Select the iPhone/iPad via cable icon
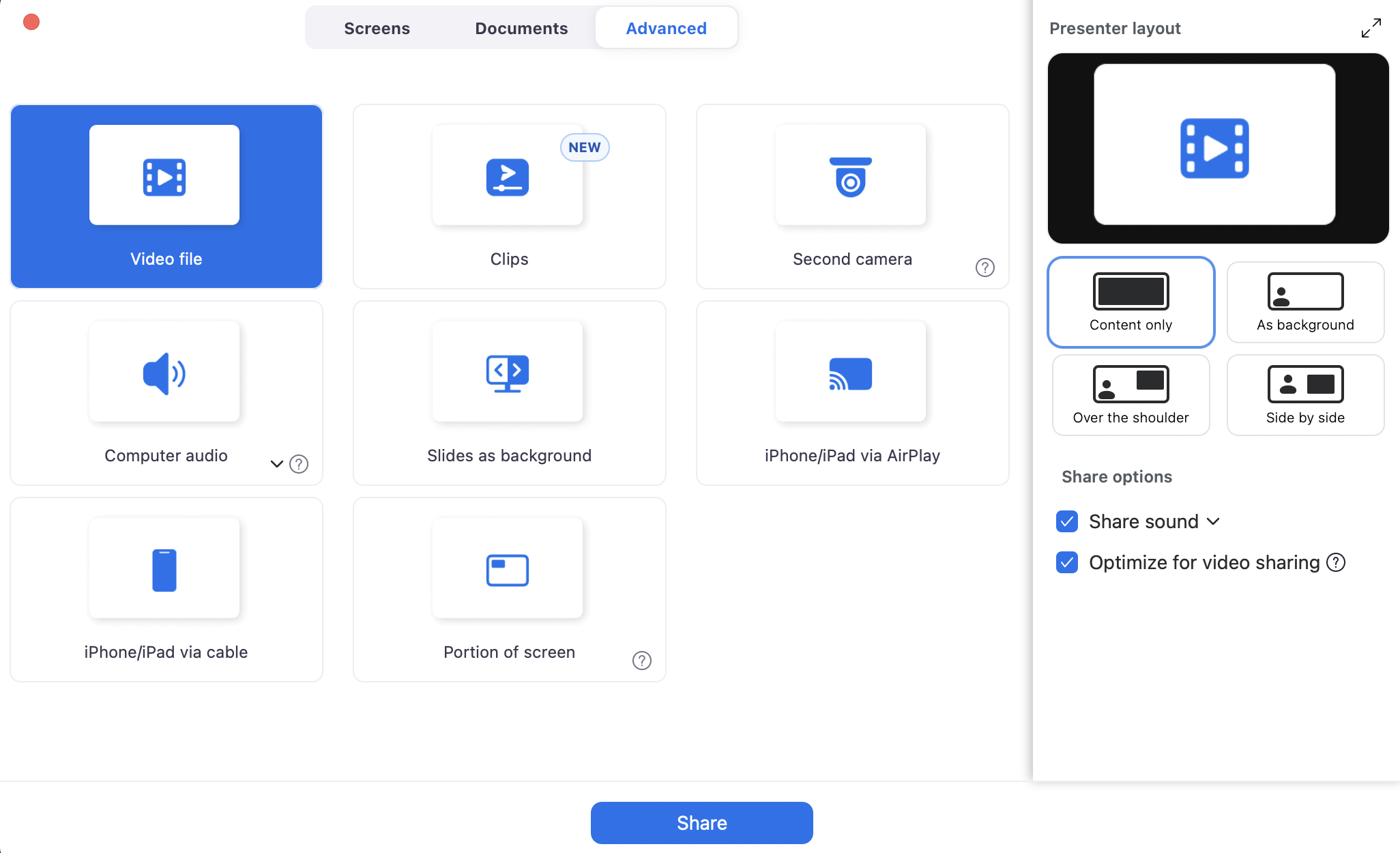The image size is (1400, 853). pyautogui.click(x=164, y=569)
